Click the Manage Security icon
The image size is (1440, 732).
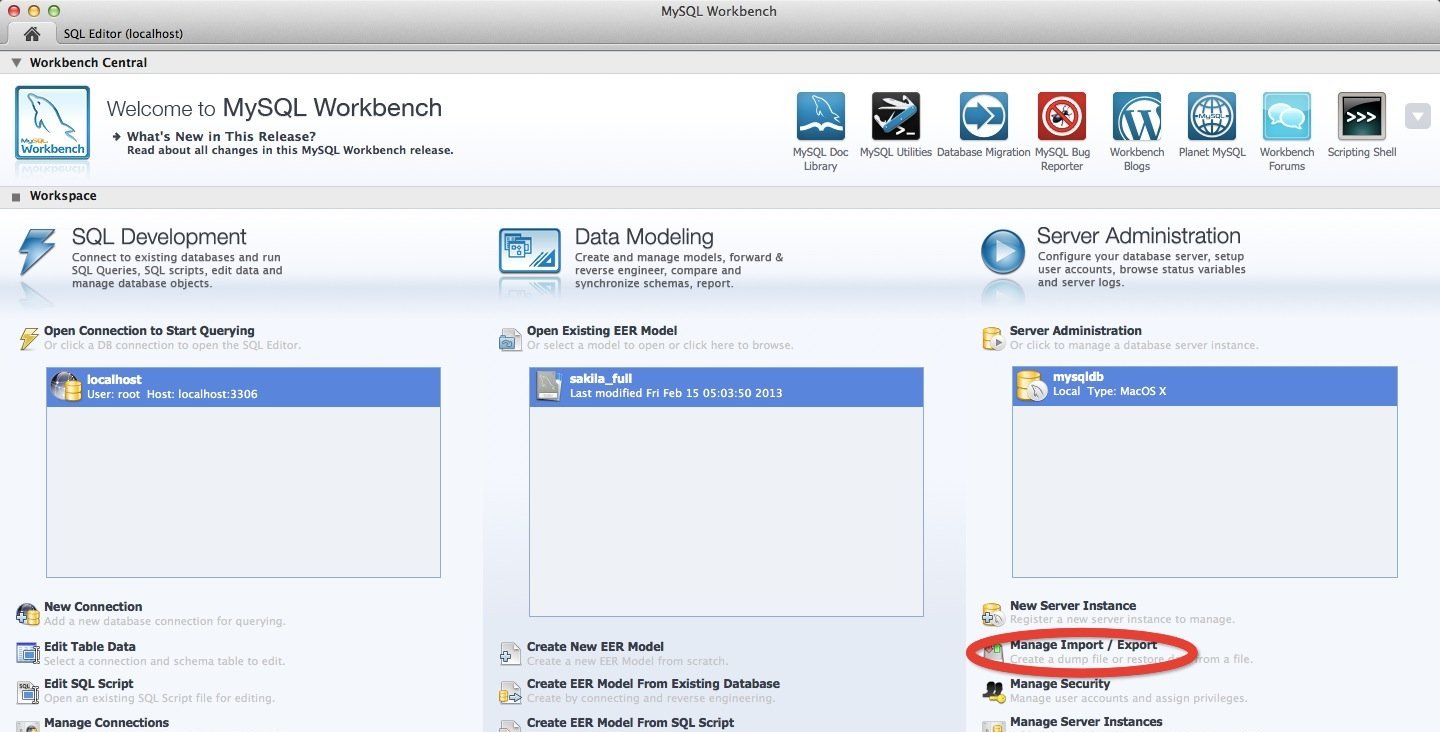pyautogui.click(x=993, y=690)
